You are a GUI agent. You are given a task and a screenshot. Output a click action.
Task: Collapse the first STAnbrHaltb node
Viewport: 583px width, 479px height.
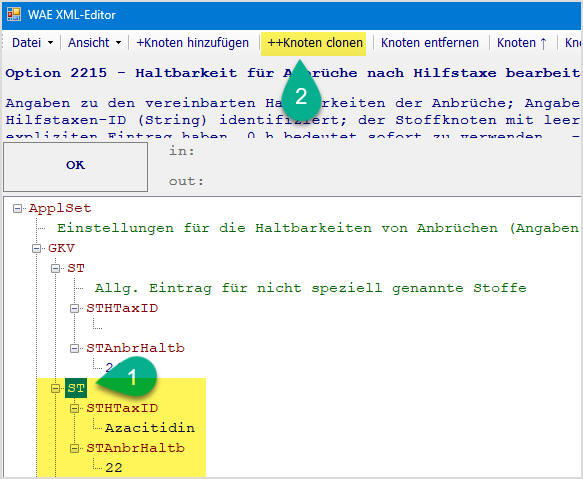pos(75,348)
